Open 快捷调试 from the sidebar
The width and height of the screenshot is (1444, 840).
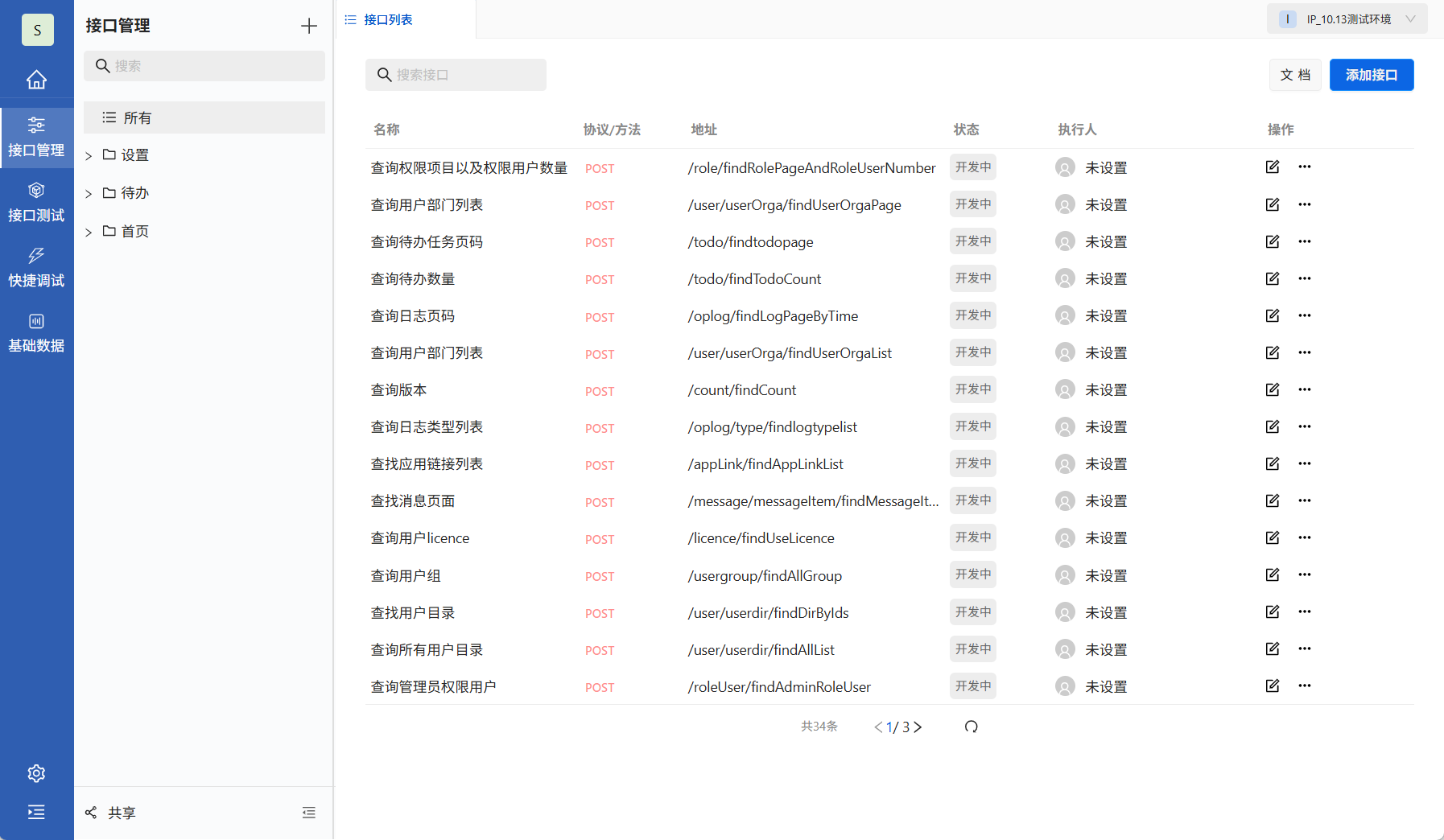point(36,267)
